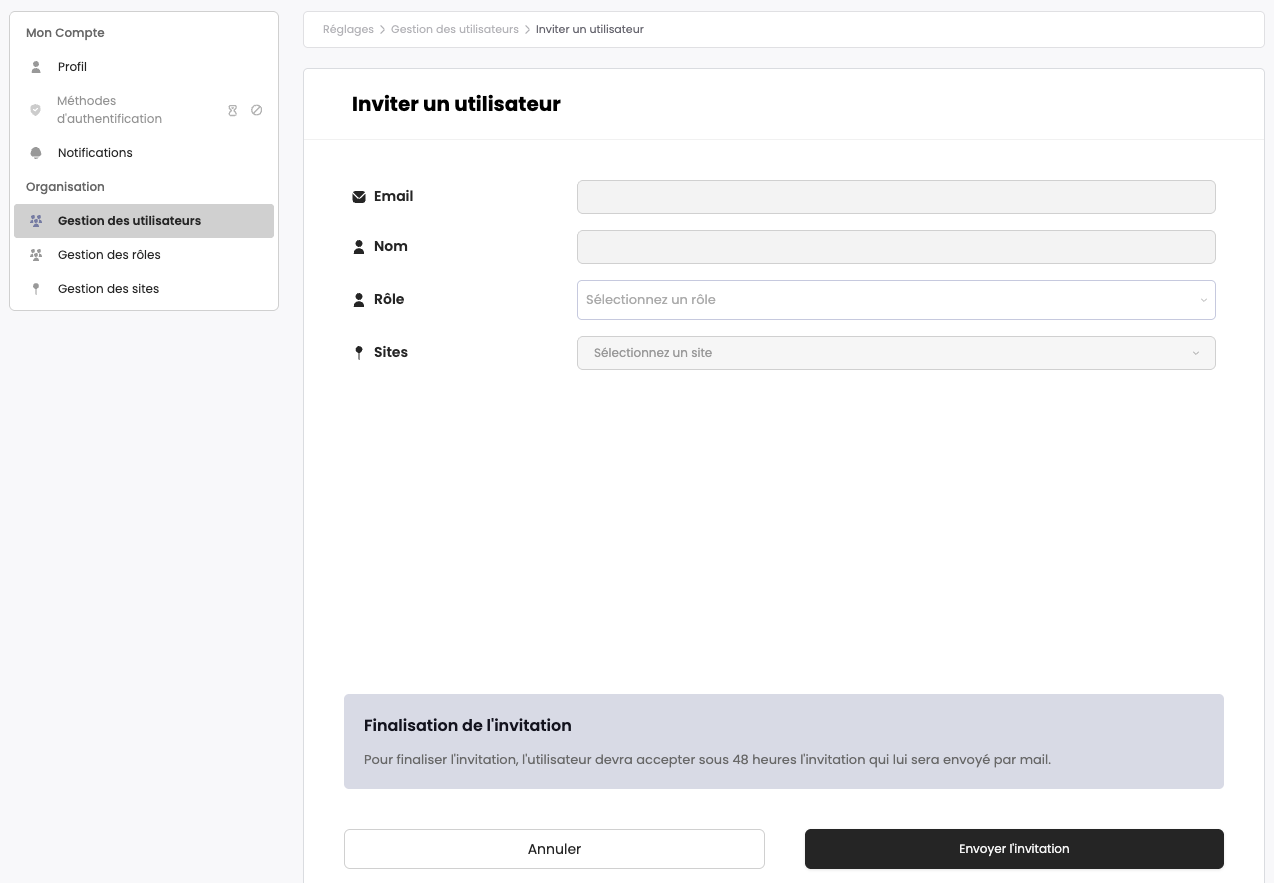This screenshot has height=883, width=1274.
Task: Open the Sélectionnez un site dropdown
Action: pyautogui.click(x=896, y=353)
